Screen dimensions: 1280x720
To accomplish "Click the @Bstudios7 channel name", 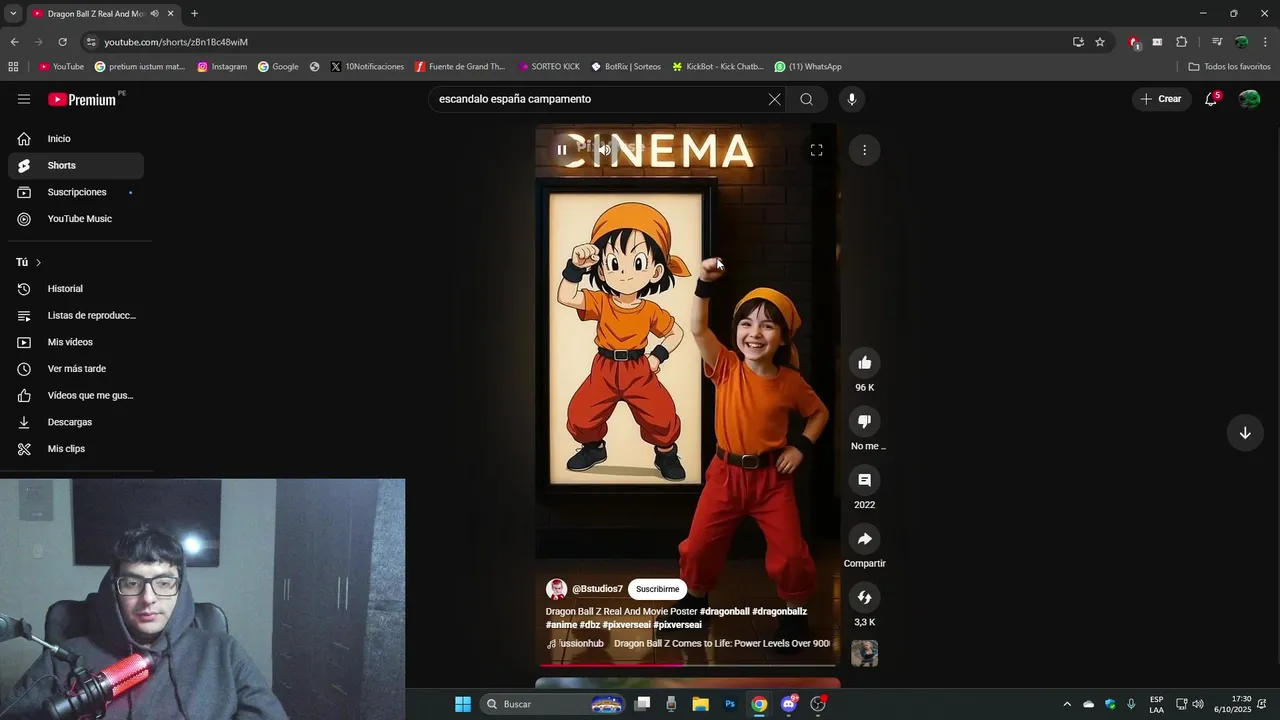I will click(597, 589).
